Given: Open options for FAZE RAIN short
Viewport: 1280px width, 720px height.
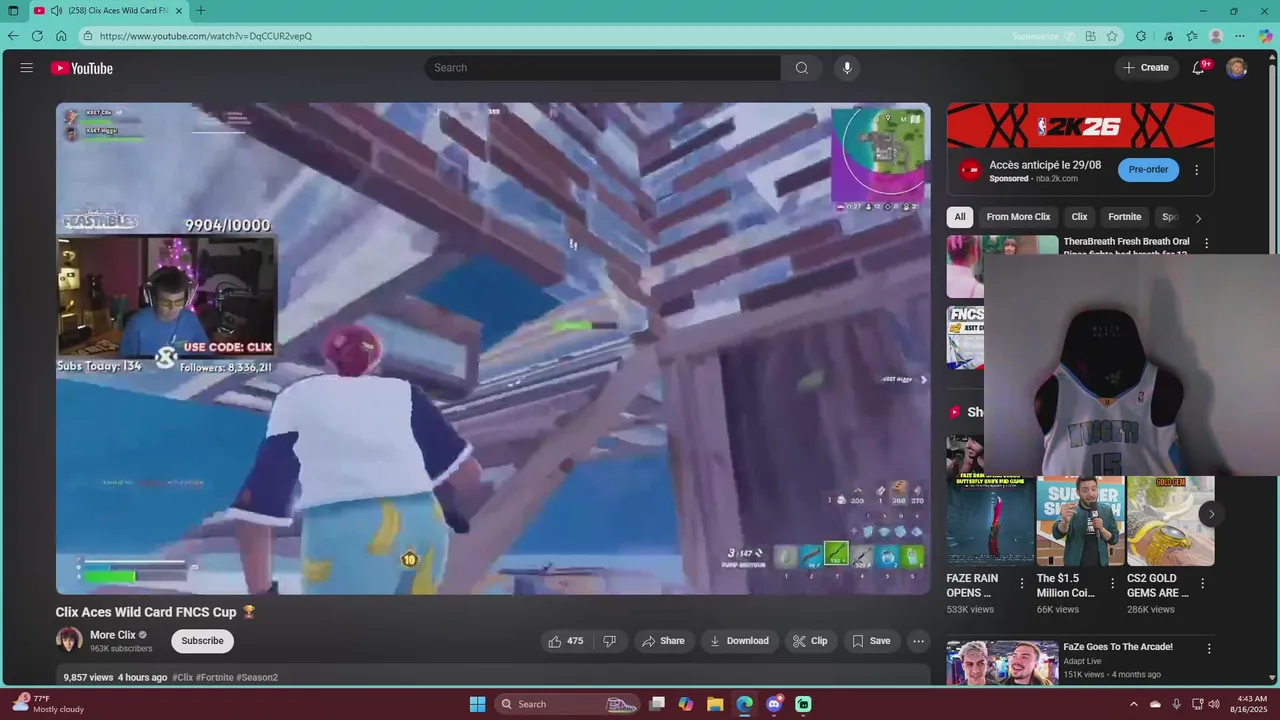Looking at the screenshot, I should point(1022,584).
